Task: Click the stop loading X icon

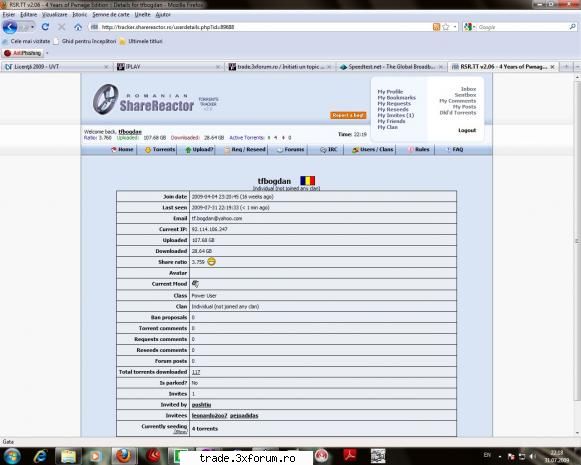Action: (62, 27)
